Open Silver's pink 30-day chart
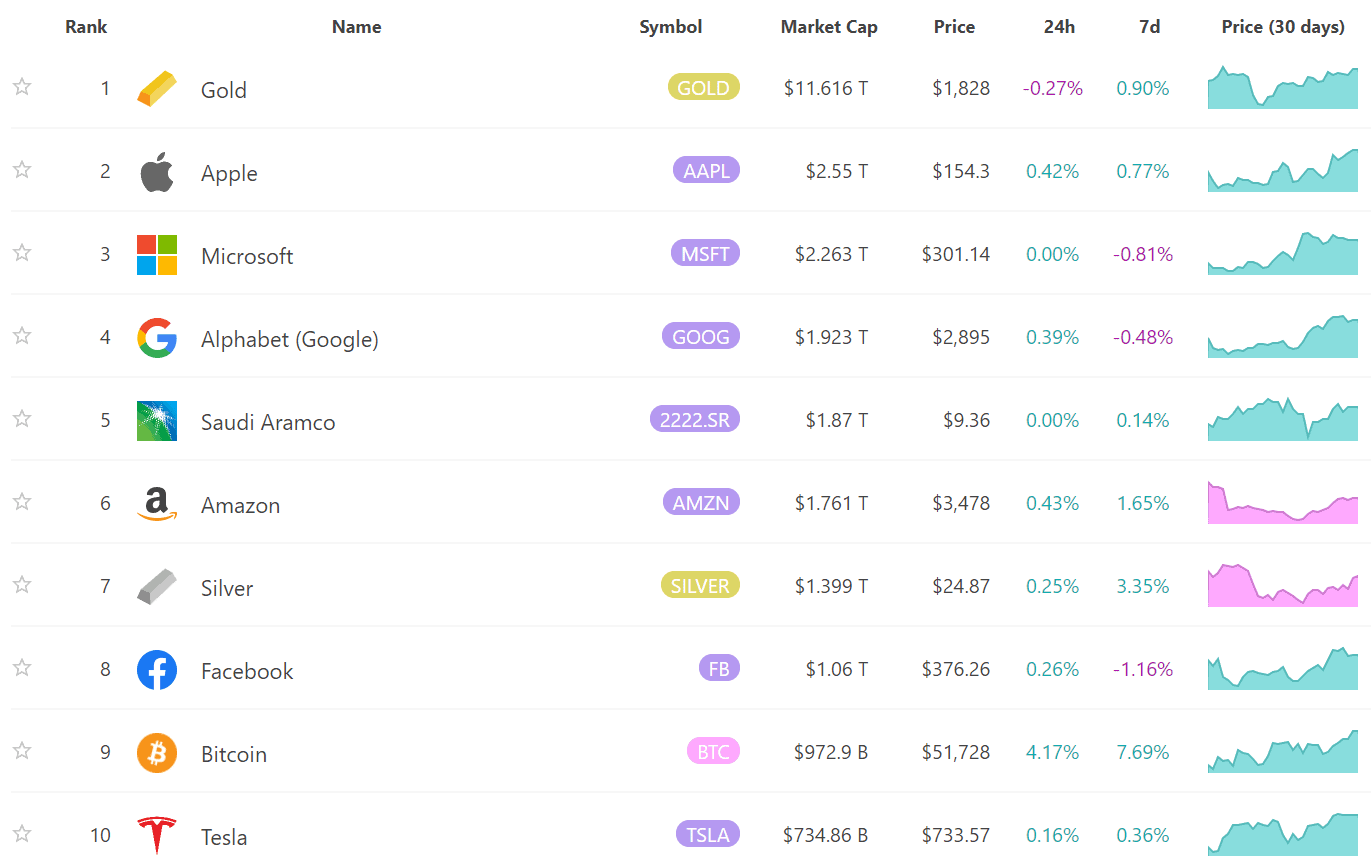 tap(1283, 585)
